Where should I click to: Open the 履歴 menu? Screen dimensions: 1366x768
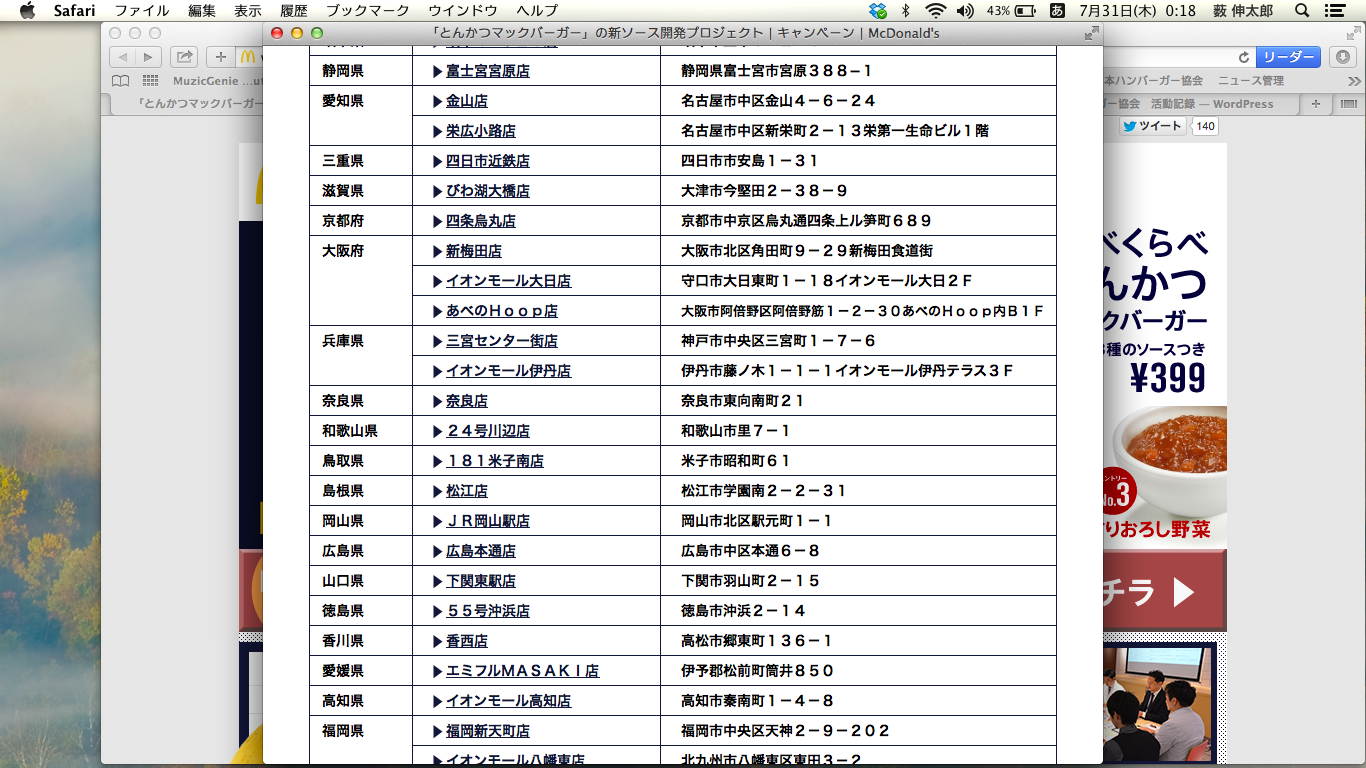(x=294, y=11)
